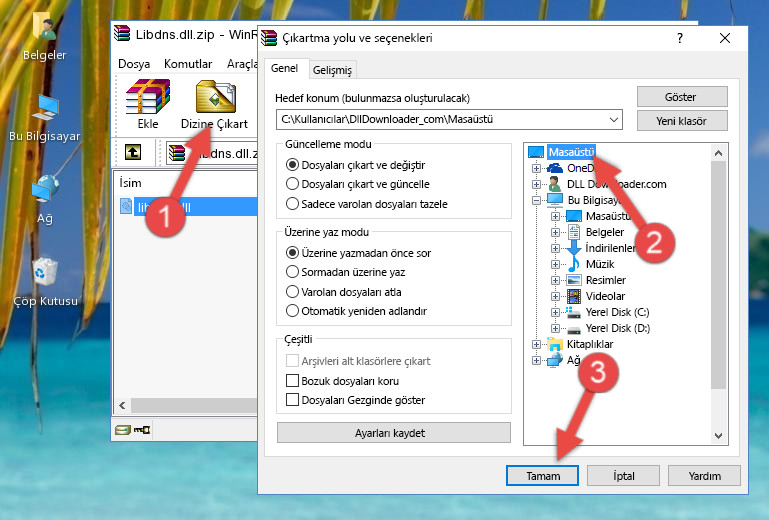The width and height of the screenshot is (769, 520).
Task: Click the disk drive icon in WinRAR status bar
Action: [x=123, y=430]
